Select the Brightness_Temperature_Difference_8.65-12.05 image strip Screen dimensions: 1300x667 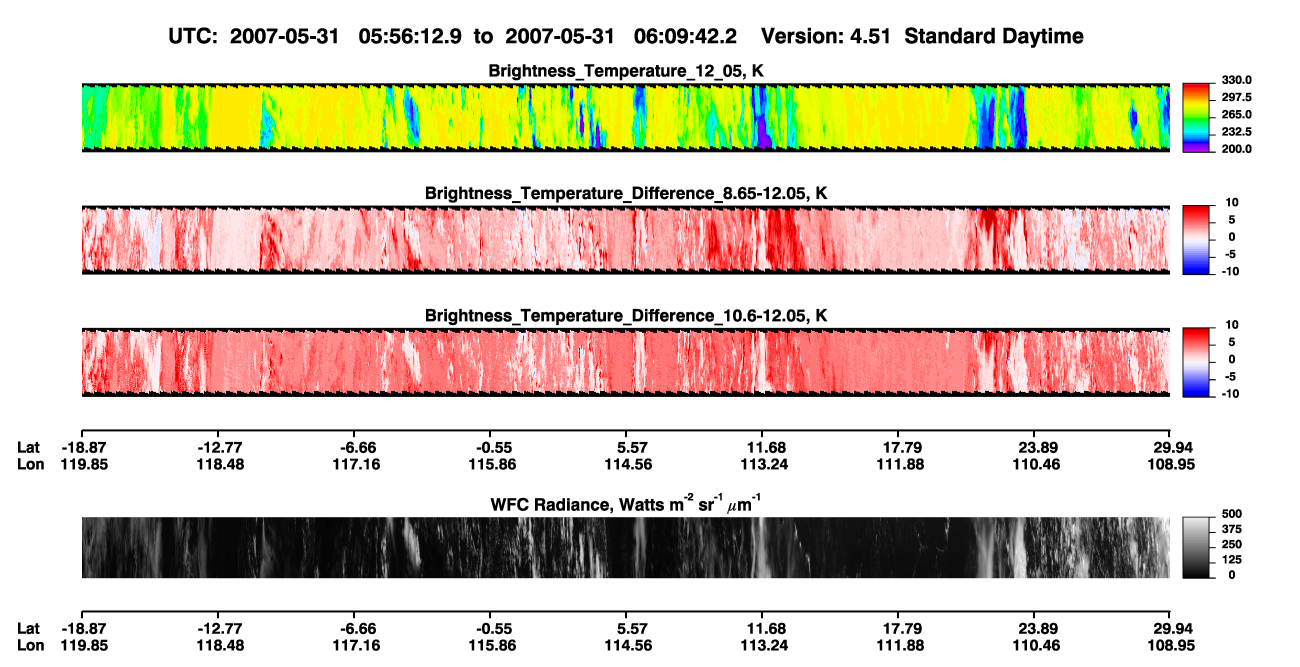pyautogui.click(x=625, y=239)
